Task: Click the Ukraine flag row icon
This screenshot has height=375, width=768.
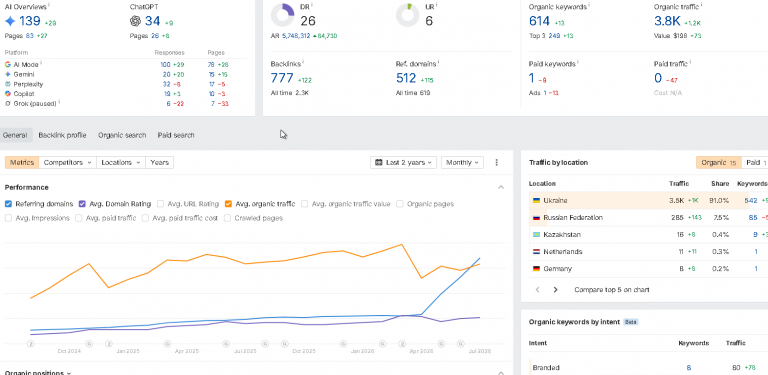Action: pos(536,201)
